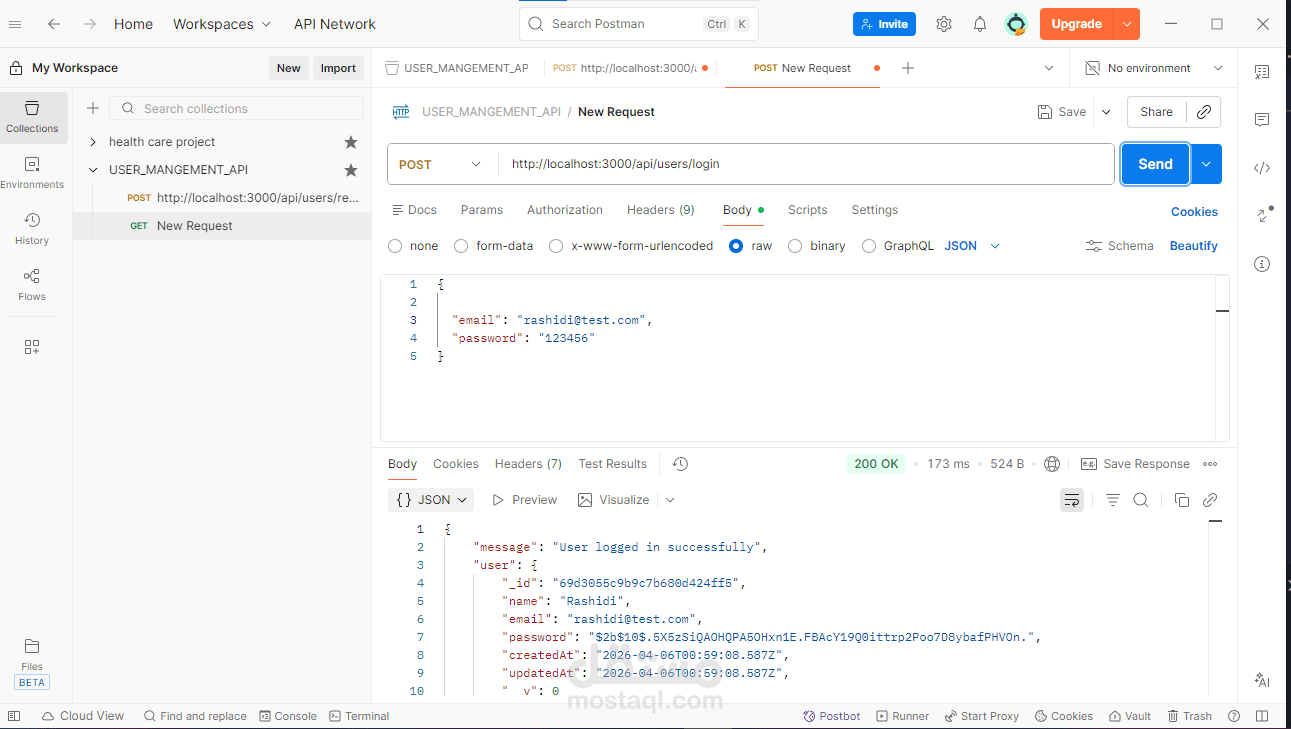
Task: Go forward with the right arrow
Action: click(x=90, y=24)
